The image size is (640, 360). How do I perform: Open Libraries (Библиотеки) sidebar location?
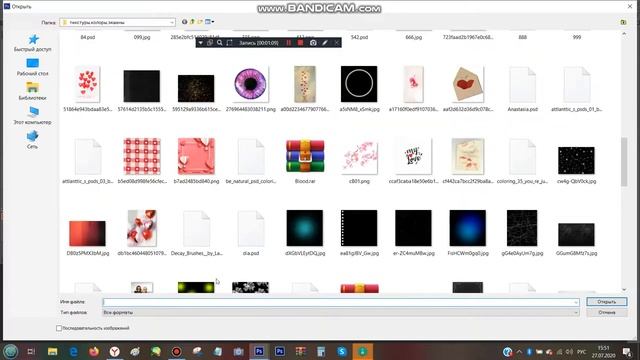tap(33, 91)
